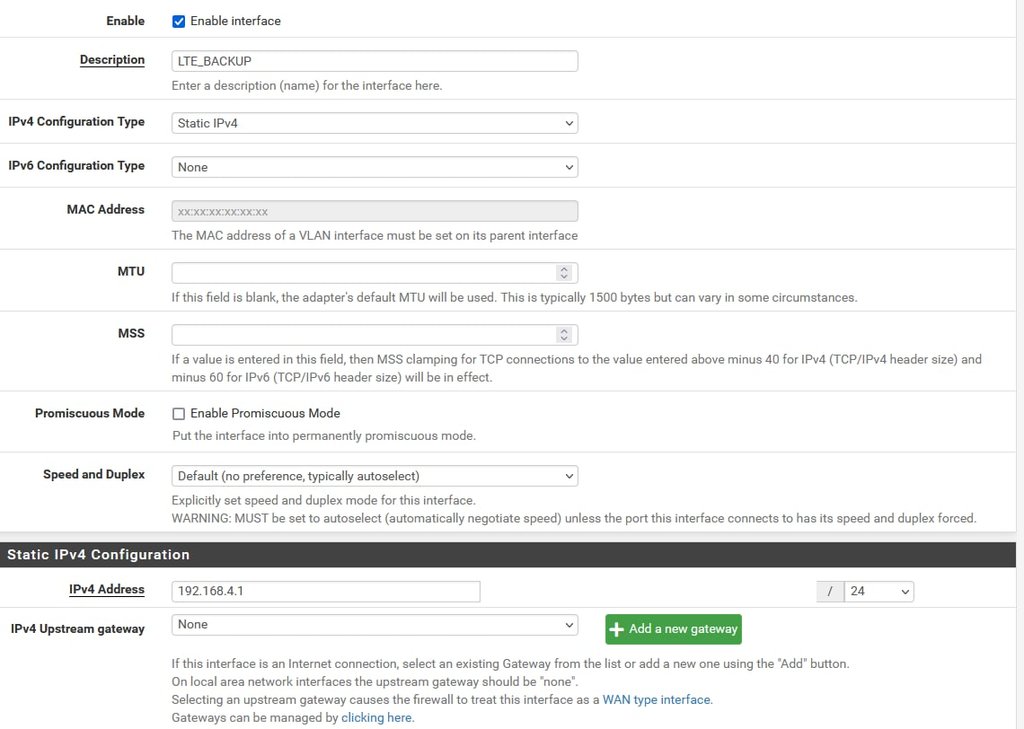Image resolution: width=1024 pixels, height=729 pixels.
Task: Expand IPv4 Upstream gateway dropdown
Action: 374,625
